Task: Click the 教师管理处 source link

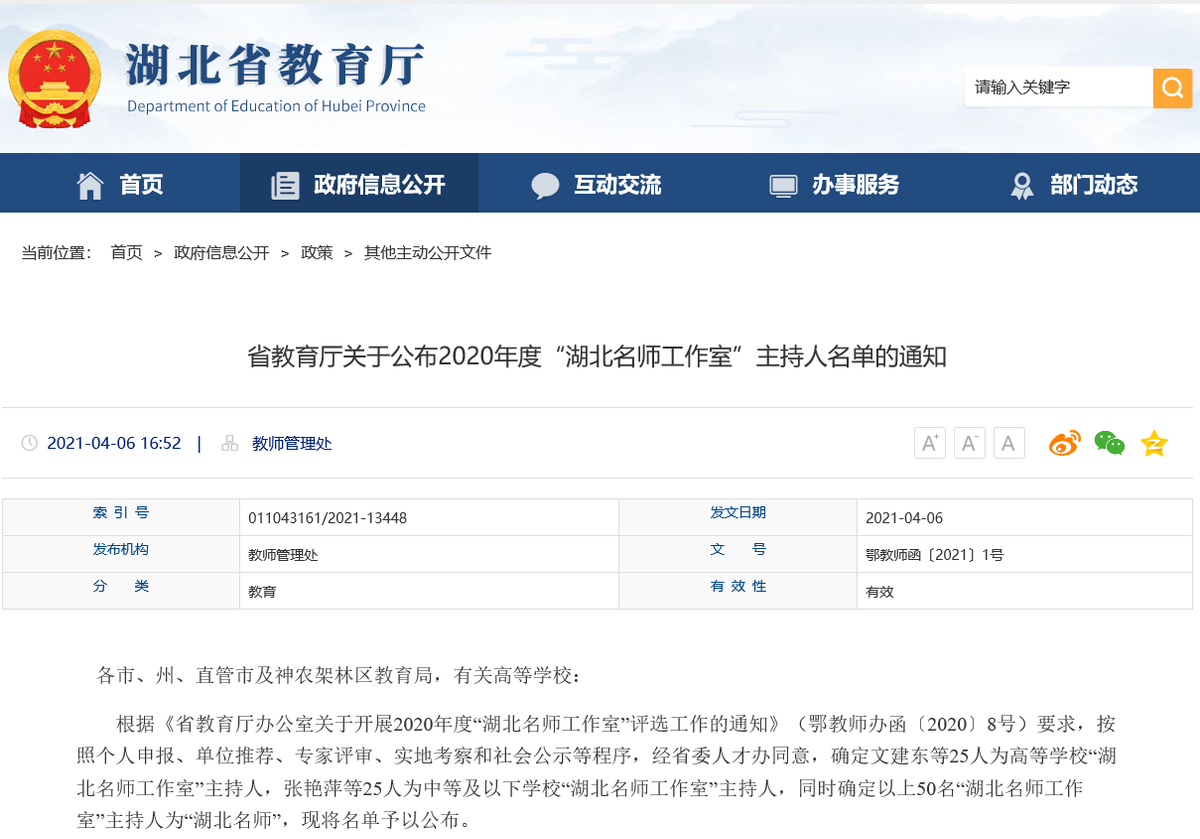Action: coord(291,443)
